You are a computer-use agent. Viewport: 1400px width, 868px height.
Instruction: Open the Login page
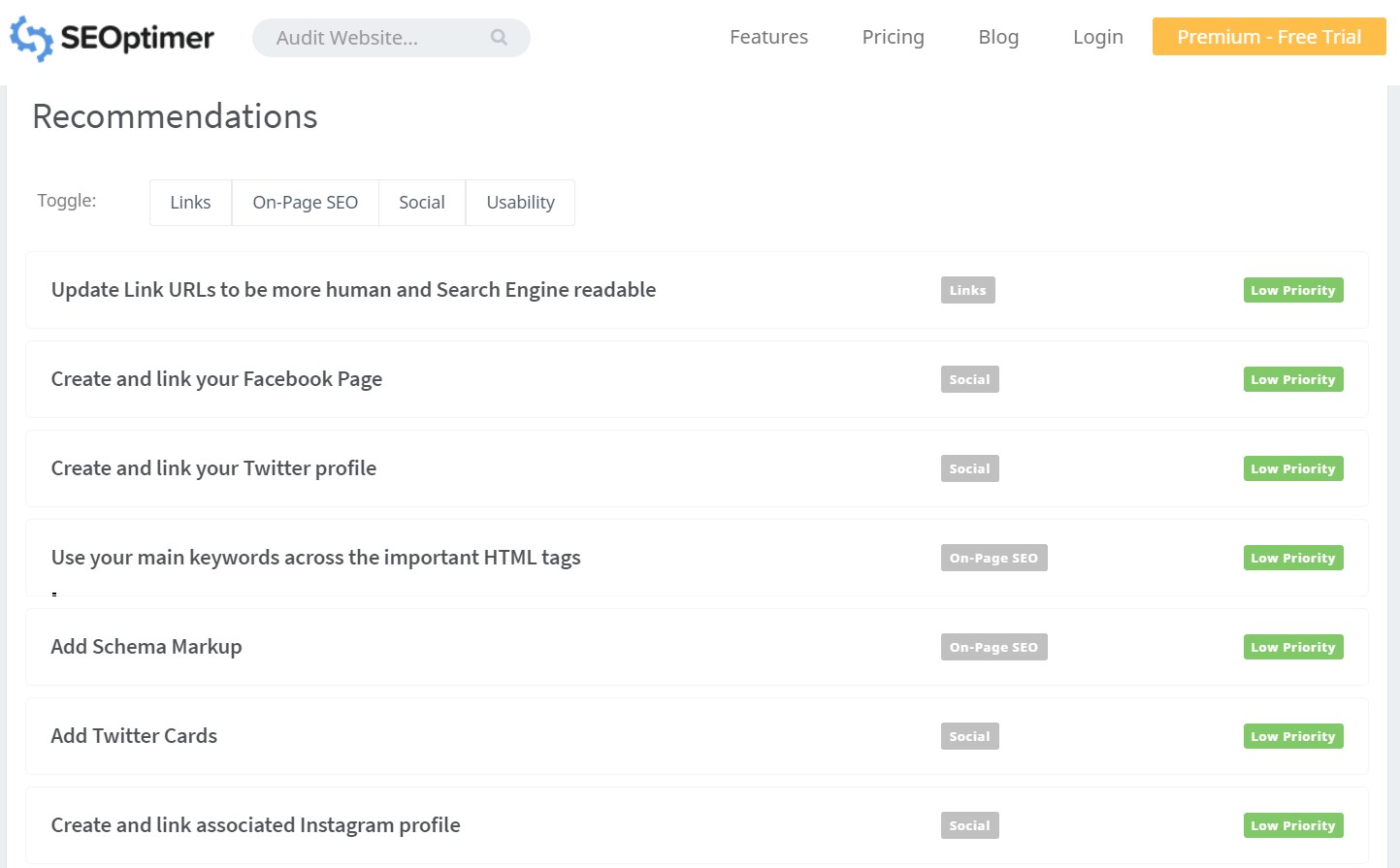click(x=1097, y=37)
